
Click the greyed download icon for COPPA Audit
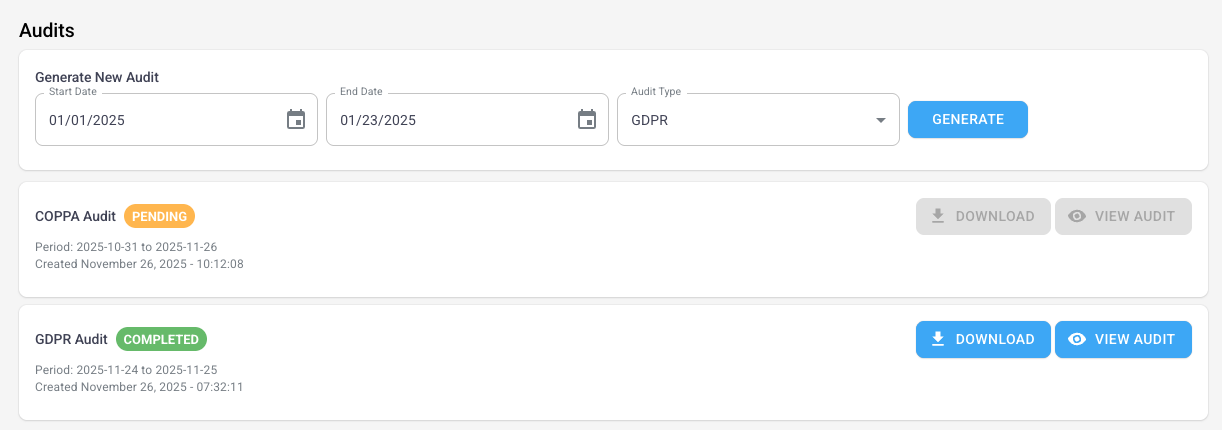pos(938,216)
